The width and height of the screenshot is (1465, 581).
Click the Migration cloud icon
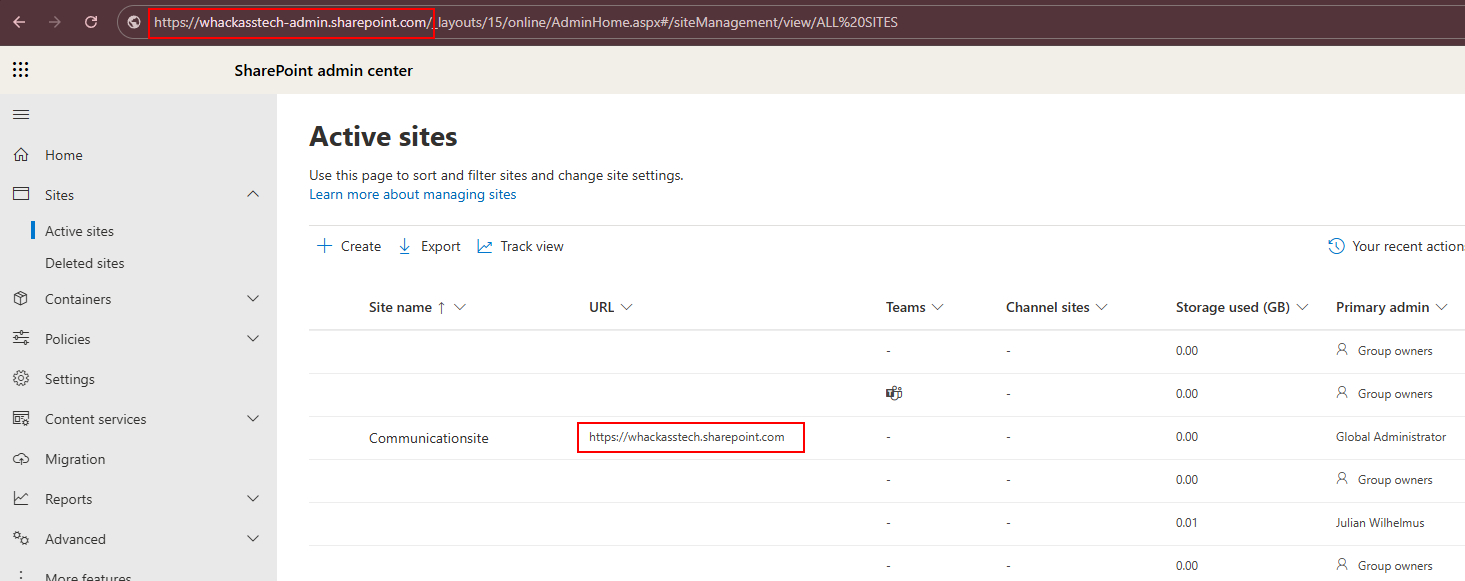click(21, 459)
